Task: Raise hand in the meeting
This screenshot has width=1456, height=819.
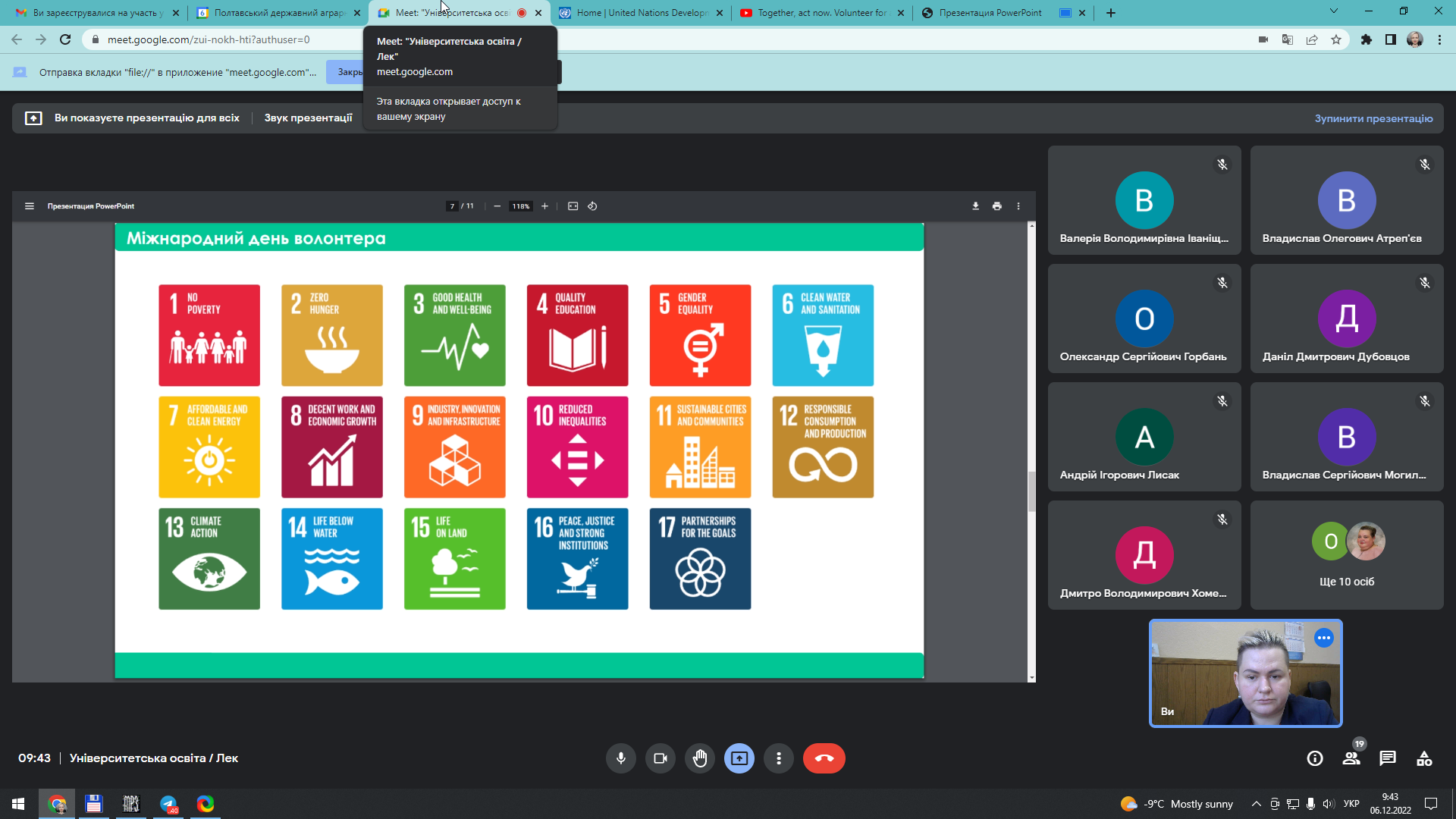Action: click(x=700, y=758)
